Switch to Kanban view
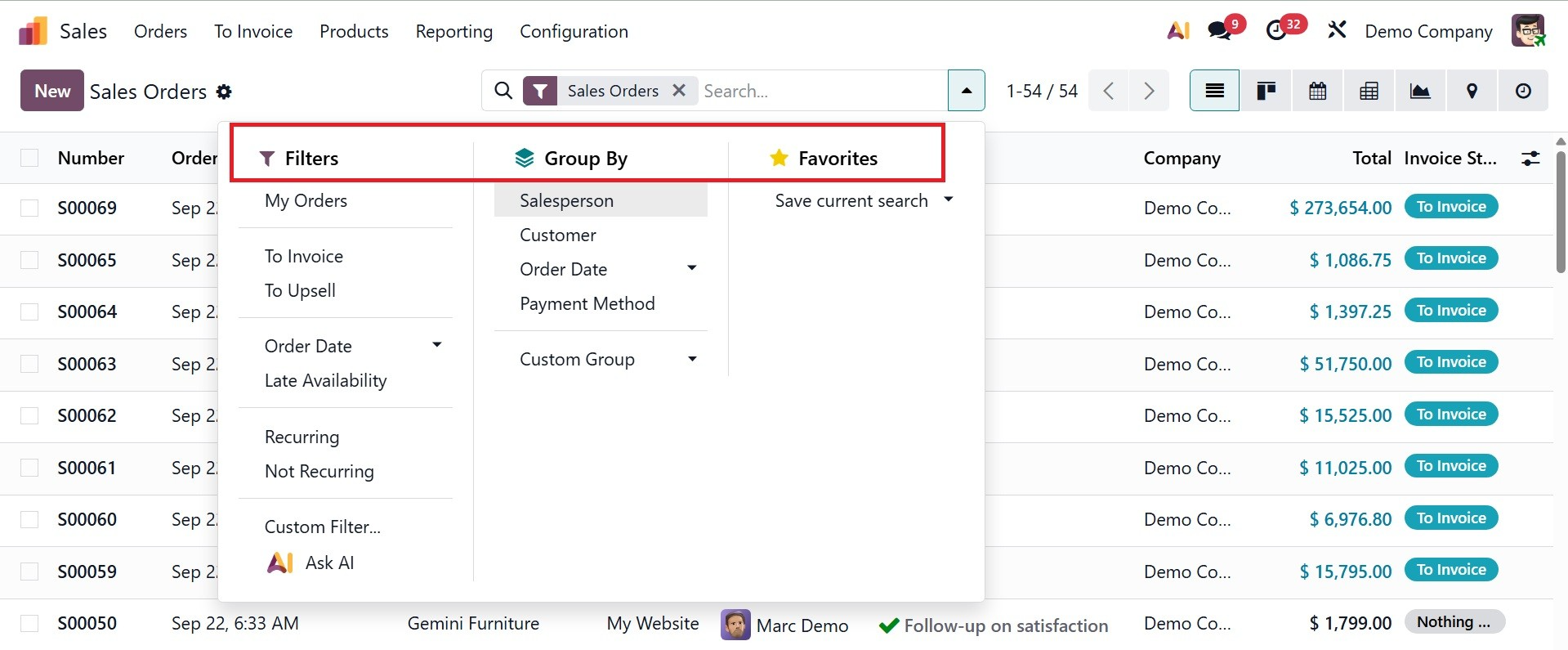The width and height of the screenshot is (1568, 650). (x=1266, y=91)
